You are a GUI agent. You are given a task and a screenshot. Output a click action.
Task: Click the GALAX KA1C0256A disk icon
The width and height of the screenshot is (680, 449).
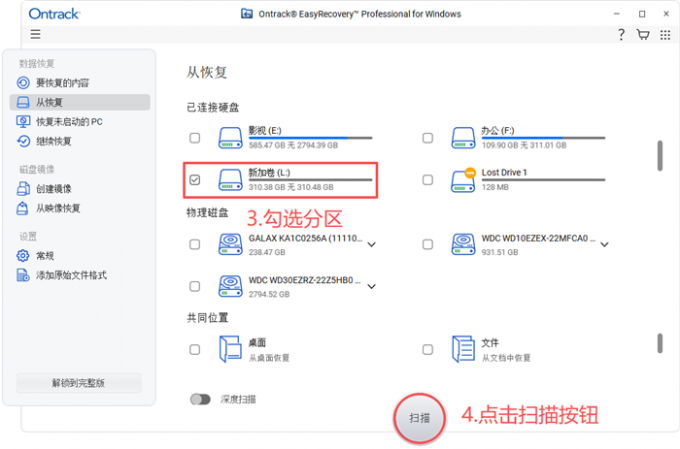[x=230, y=244]
